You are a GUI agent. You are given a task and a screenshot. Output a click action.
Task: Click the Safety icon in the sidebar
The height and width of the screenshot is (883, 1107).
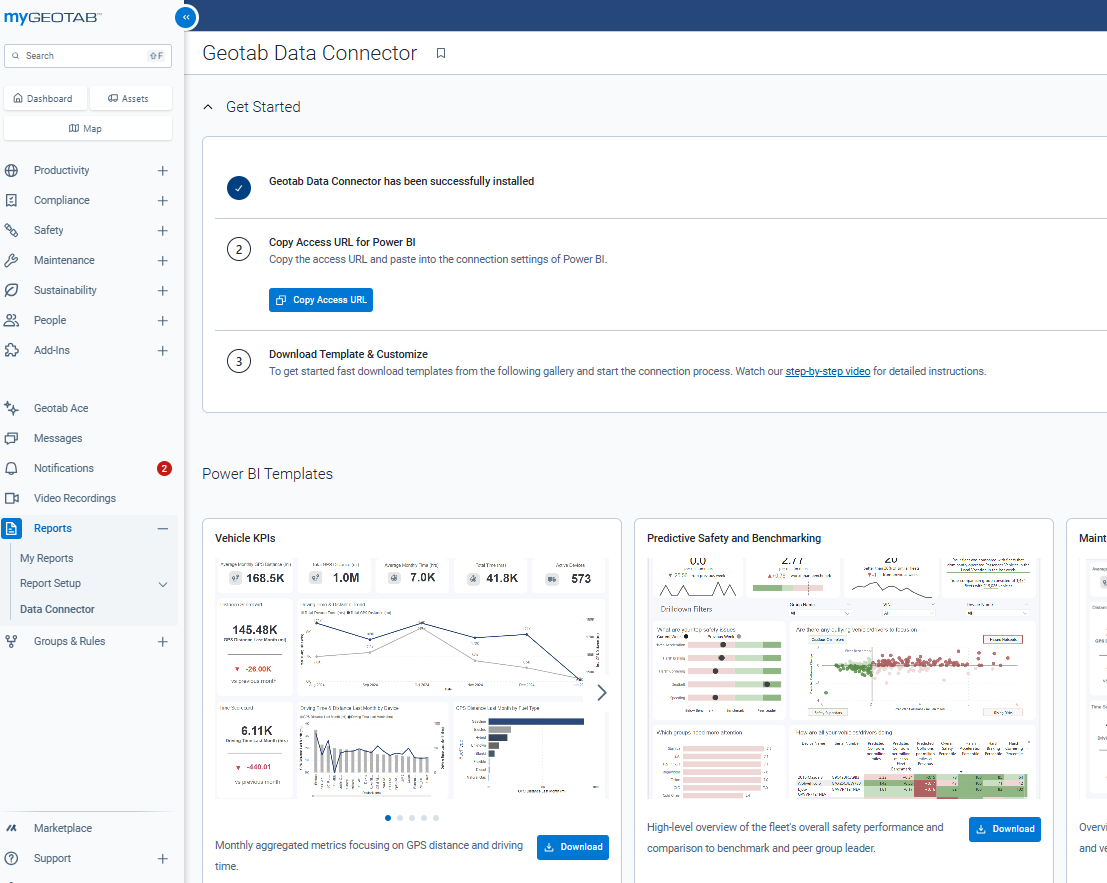coord(11,230)
